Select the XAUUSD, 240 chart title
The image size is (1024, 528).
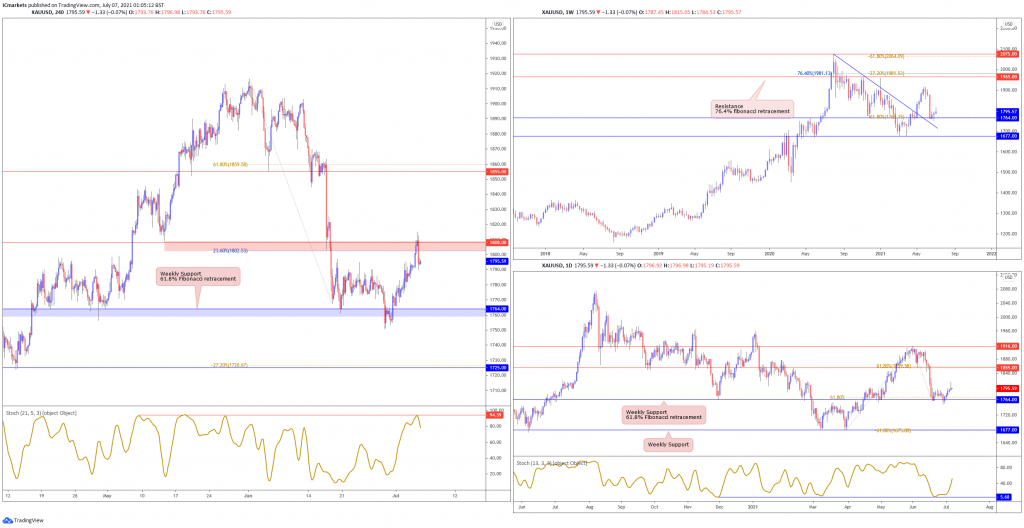pos(45,12)
